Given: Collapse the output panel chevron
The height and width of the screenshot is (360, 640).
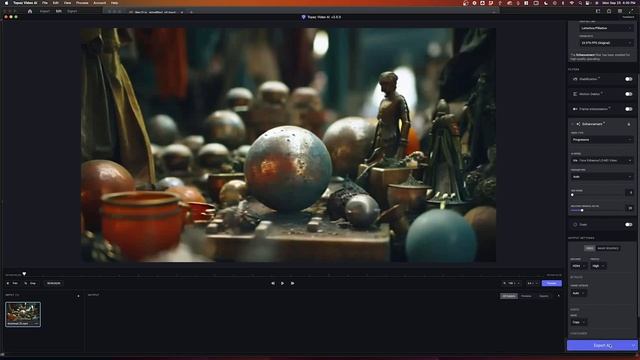Looking at the screenshot, I should click(558, 296).
